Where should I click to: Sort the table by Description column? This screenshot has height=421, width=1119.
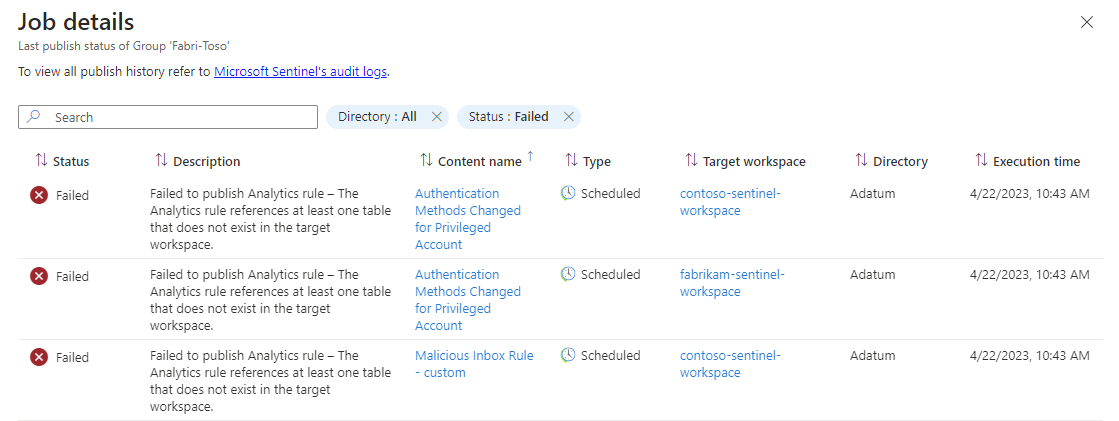point(198,161)
